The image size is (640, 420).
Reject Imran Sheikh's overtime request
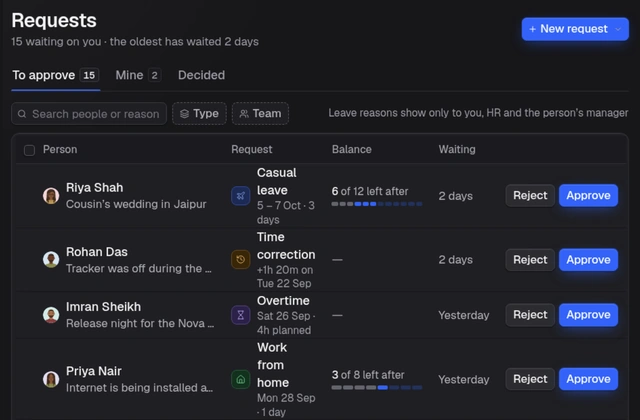530,315
